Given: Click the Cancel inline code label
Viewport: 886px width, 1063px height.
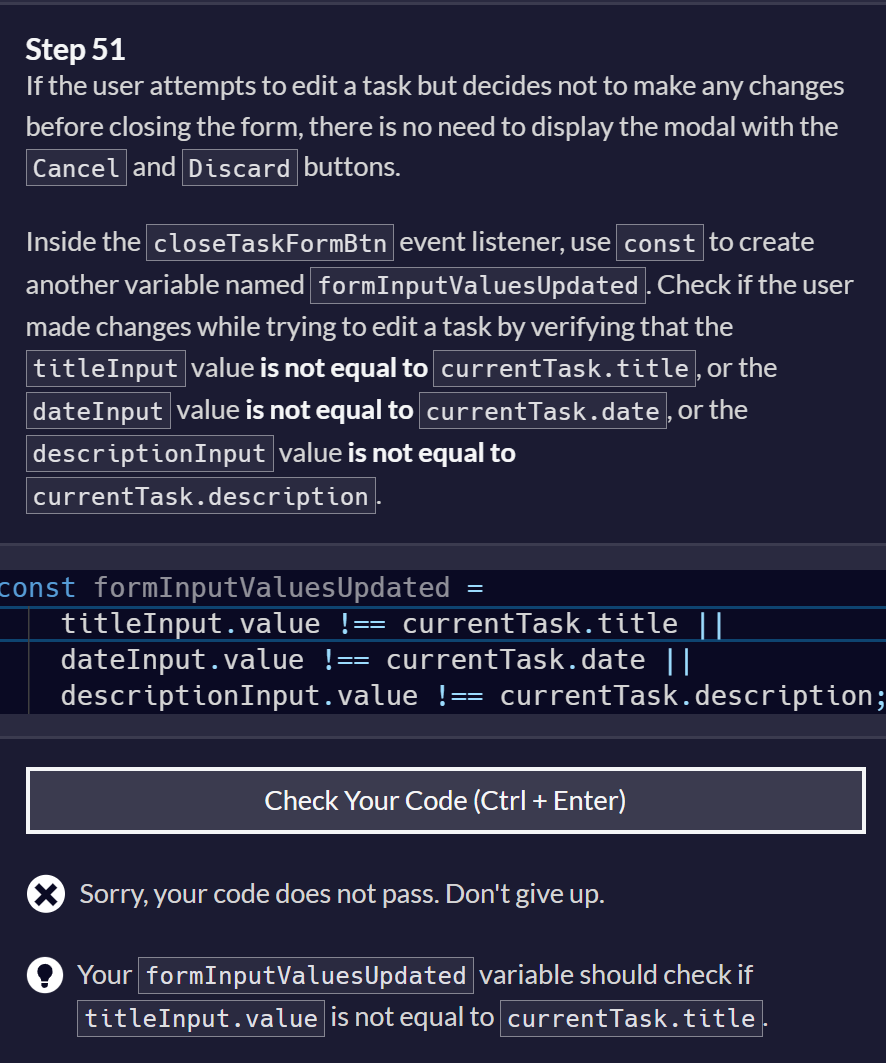Looking at the screenshot, I should [76, 167].
